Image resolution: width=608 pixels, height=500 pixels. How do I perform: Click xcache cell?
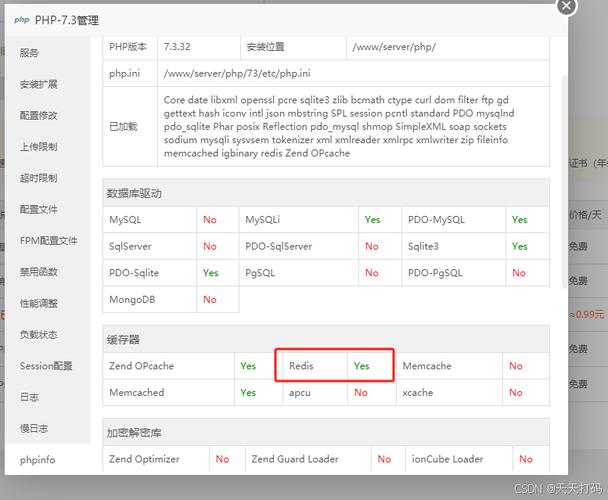449,393
